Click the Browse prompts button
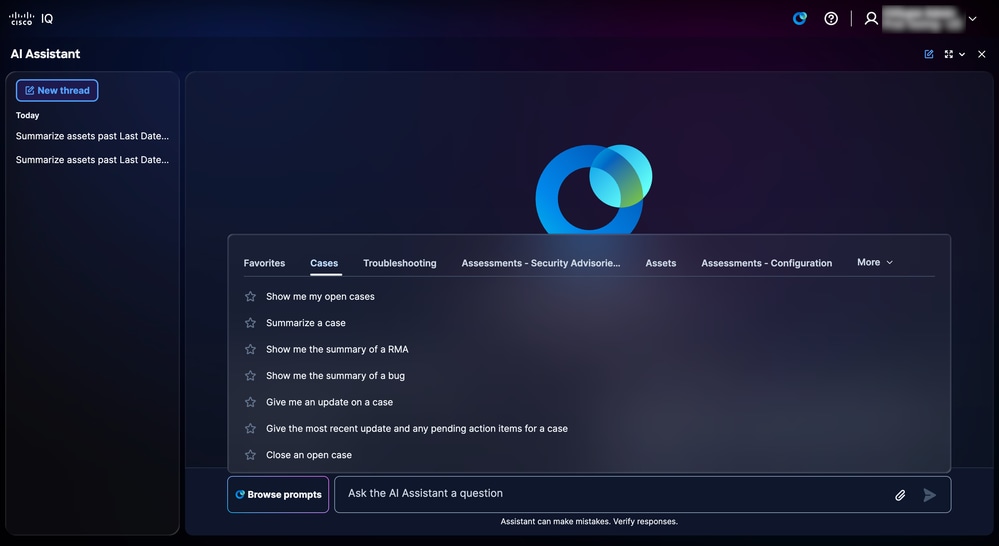Viewport: 999px width, 546px height. [278, 494]
